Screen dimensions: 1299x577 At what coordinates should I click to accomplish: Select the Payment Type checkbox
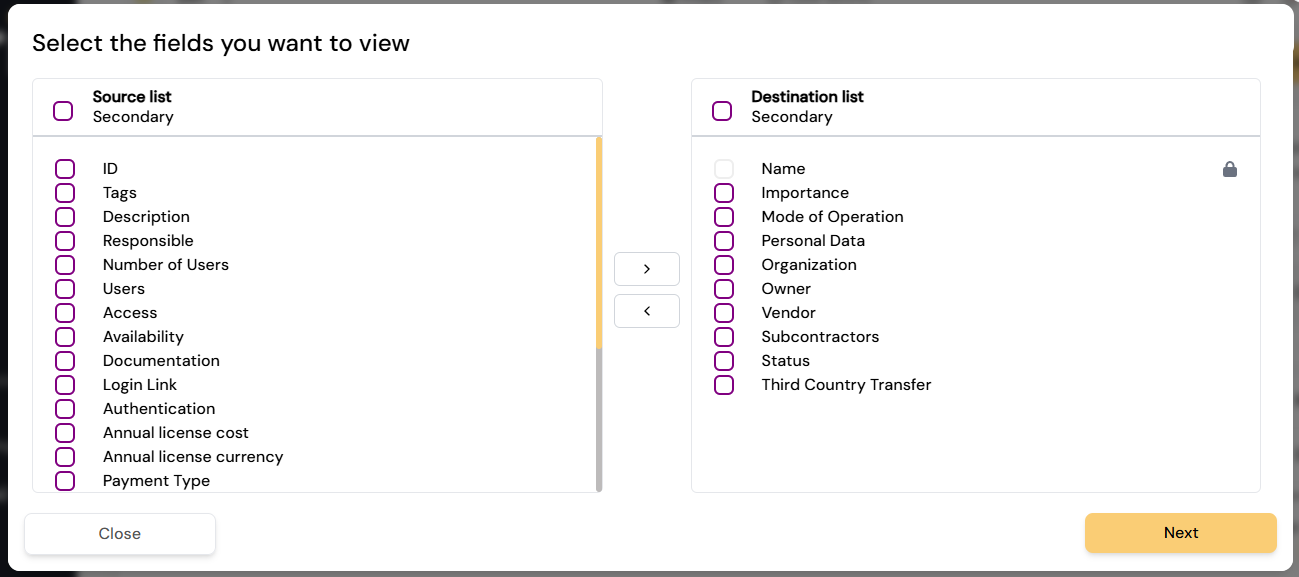coord(65,481)
